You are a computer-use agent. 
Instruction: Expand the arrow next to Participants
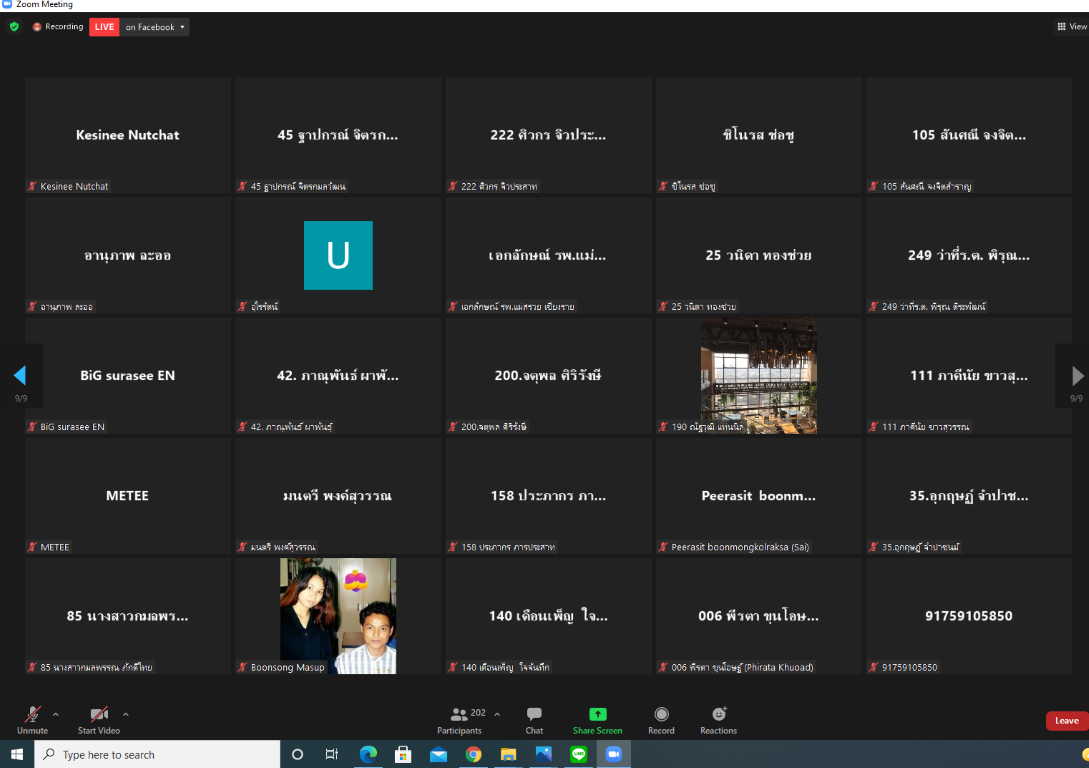coord(498,714)
